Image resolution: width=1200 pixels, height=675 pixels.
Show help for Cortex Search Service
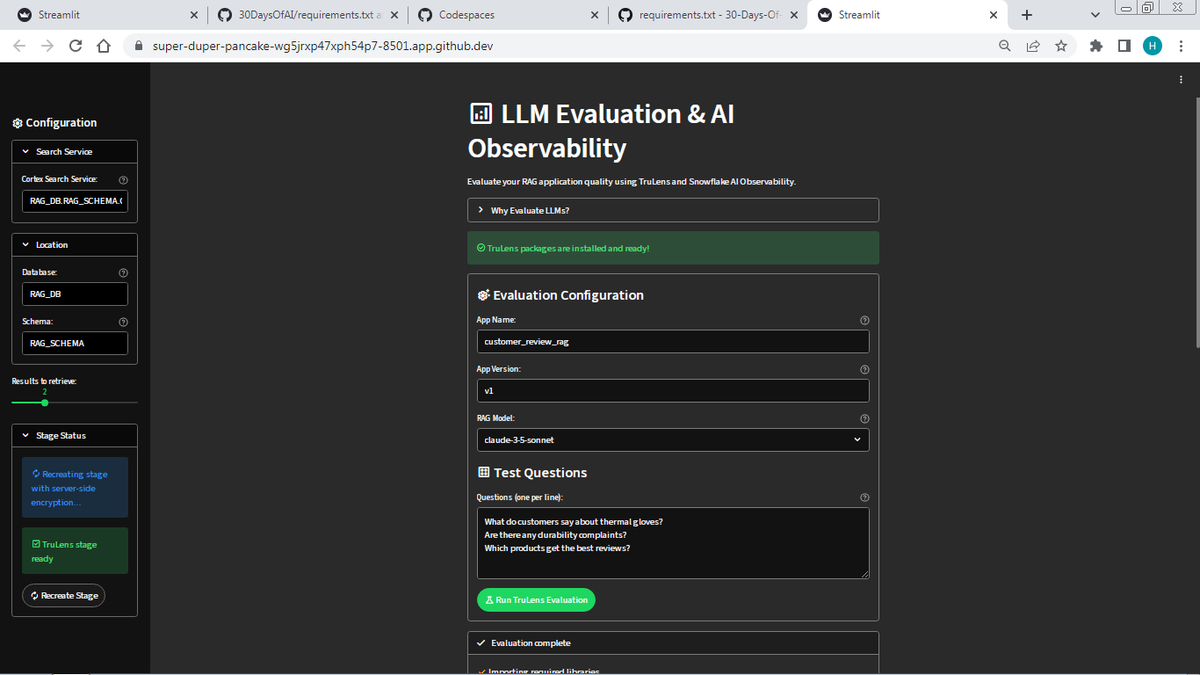pos(122,179)
